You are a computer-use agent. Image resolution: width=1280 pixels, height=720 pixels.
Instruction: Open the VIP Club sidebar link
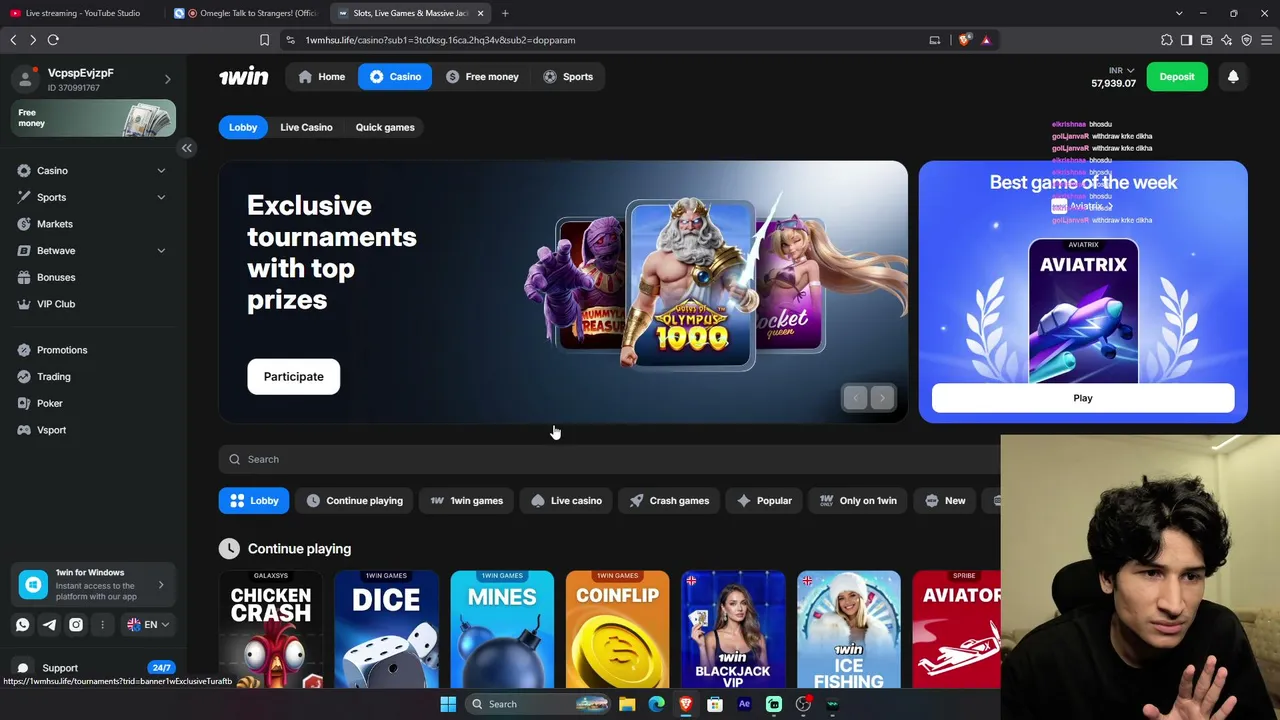pyautogui.click(x=56, y=304)
